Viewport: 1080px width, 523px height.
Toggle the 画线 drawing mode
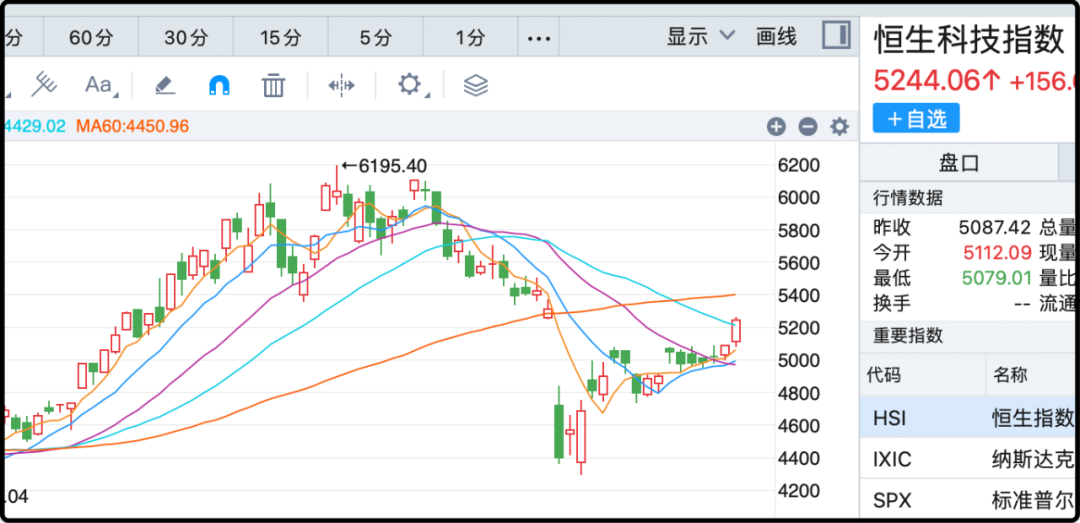[x=776, y=37]
